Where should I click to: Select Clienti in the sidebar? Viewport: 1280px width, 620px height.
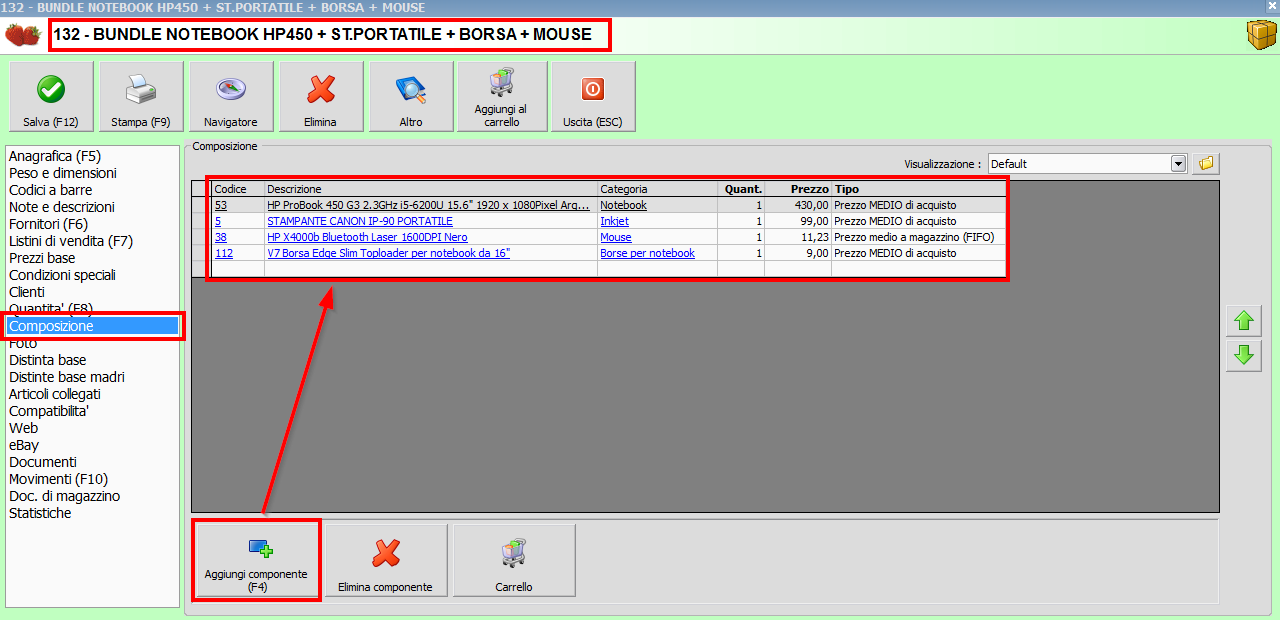coord(27,292)
